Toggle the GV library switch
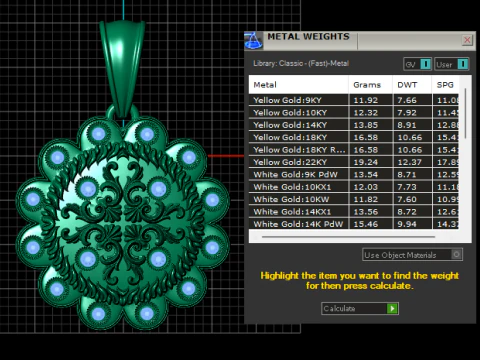This screenshot has width=480, height=360. click(x=418, y=64)
